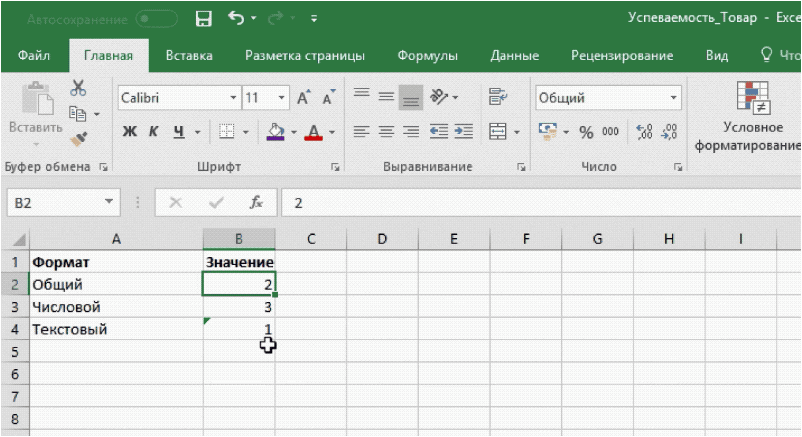
Task: Align text left
Action: click(362, 132)
